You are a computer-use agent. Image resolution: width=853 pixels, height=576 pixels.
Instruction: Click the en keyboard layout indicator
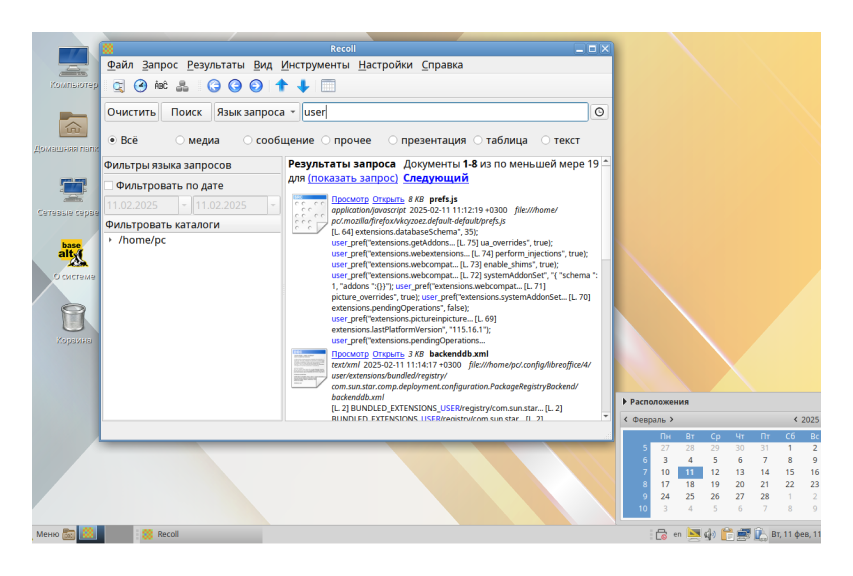tap(677, 535)
